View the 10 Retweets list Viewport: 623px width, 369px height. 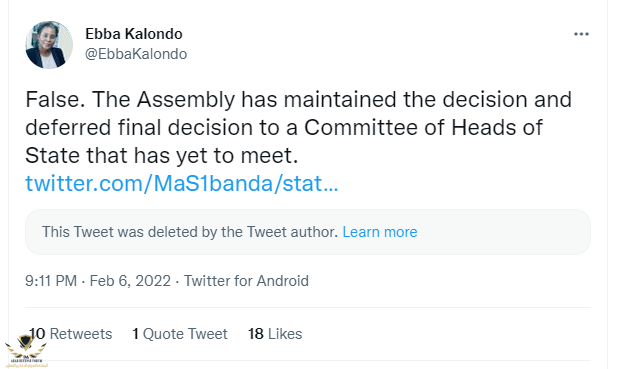click(x=70, y=334)
